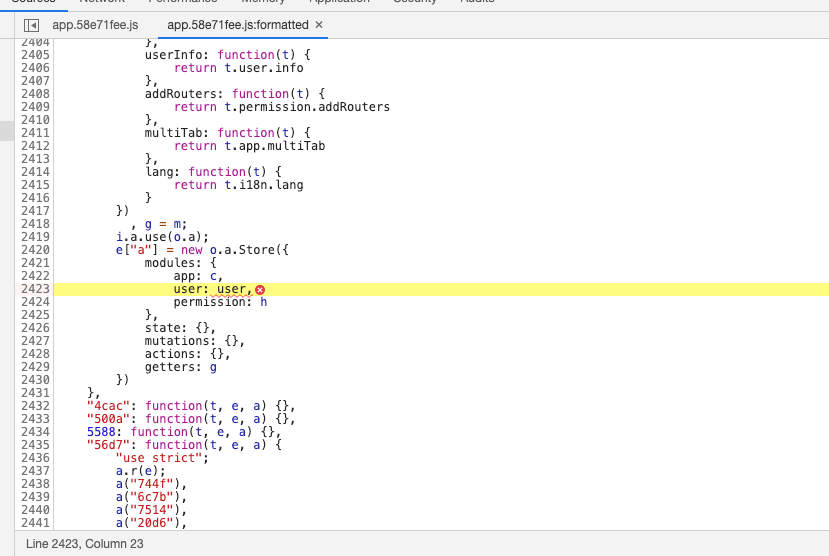The height and width of the screenshot is (556, 829).
Task: Click 'getters: g' on line 2429
Action: tap(181, 367)
